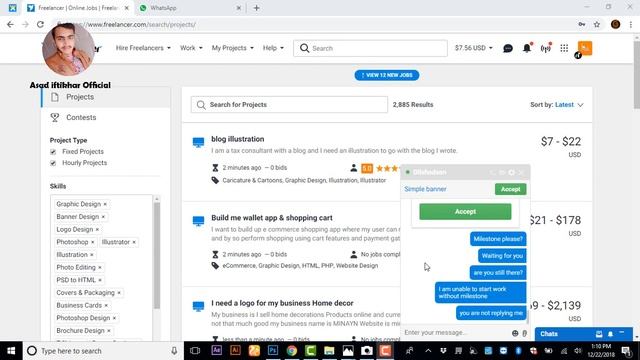
Task: Open the orange profile avatar menu
Action: 584,48
